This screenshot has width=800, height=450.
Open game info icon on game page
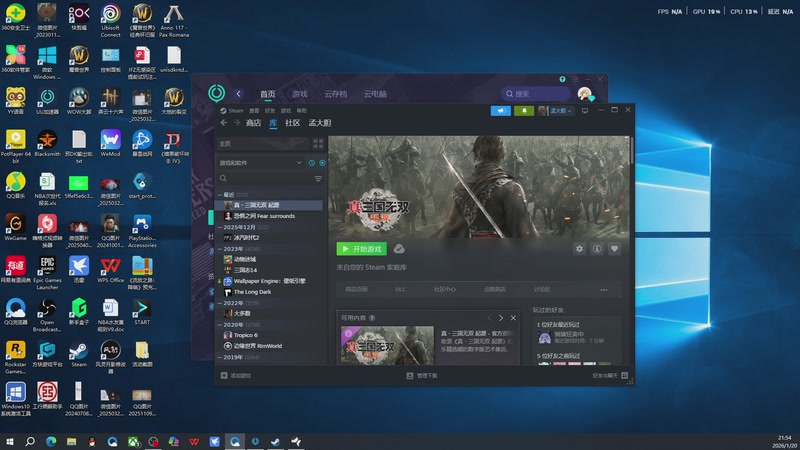click(x=596, y=249)
